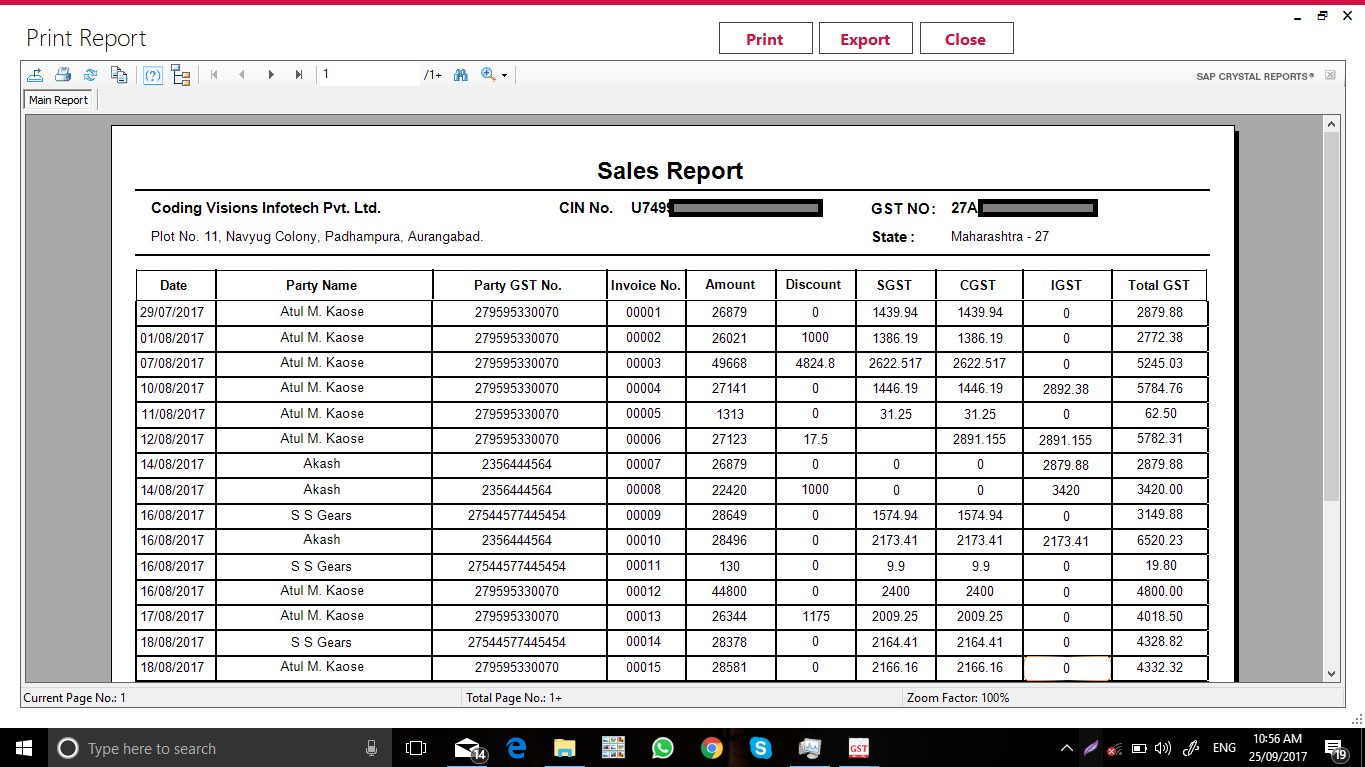
Task: Toggle mute via the volume tray icon
Action: (1163, 747)
